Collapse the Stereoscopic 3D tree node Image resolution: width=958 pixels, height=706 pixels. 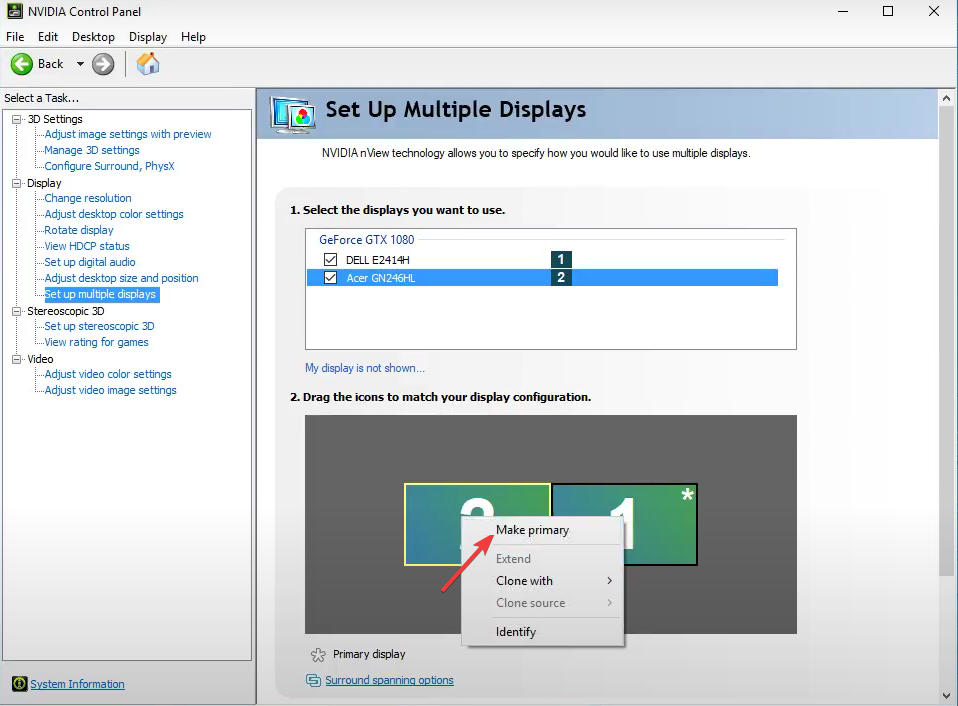(x=16, y=311)
